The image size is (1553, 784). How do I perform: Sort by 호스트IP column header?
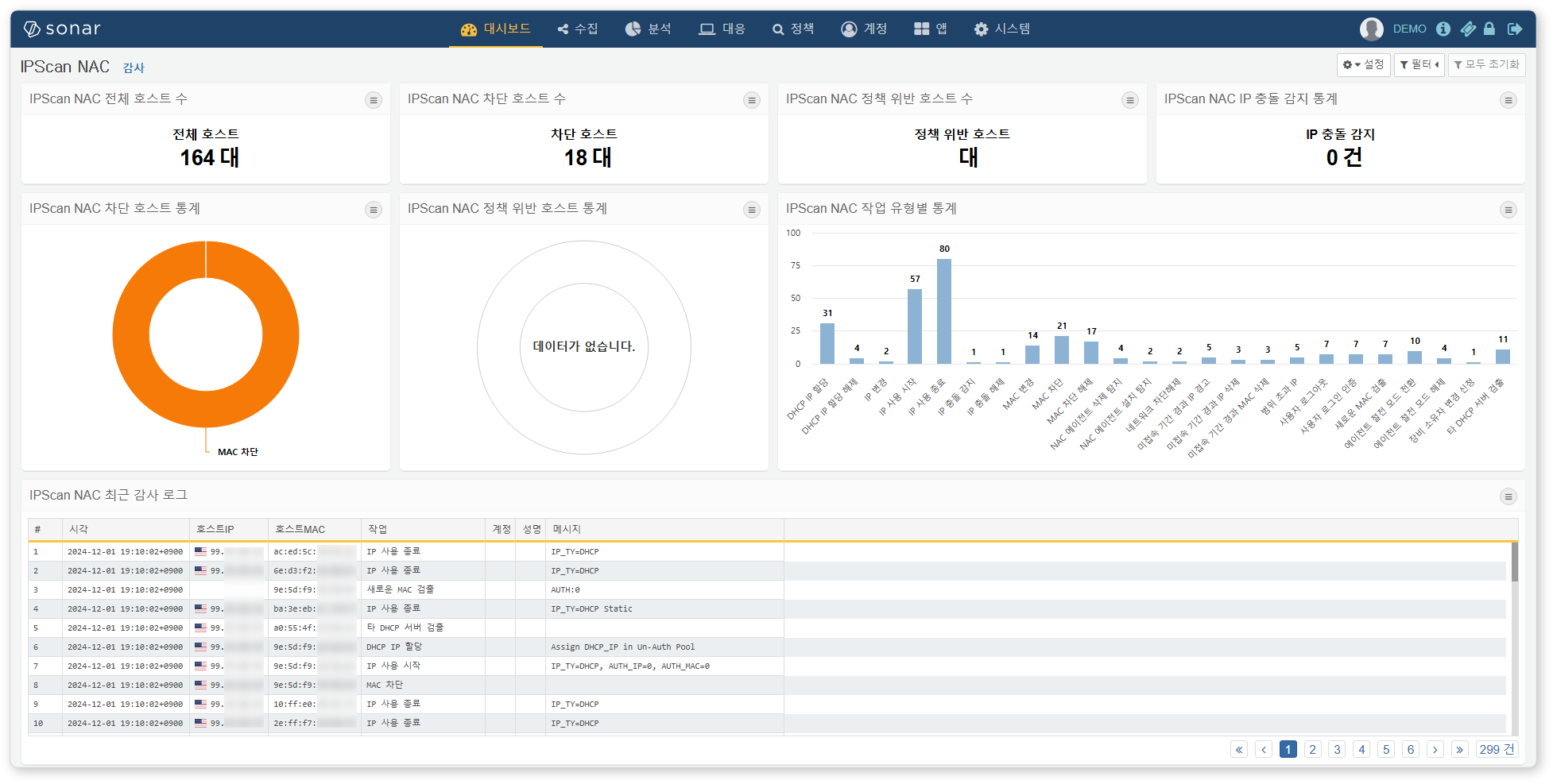tap(229, 529)
